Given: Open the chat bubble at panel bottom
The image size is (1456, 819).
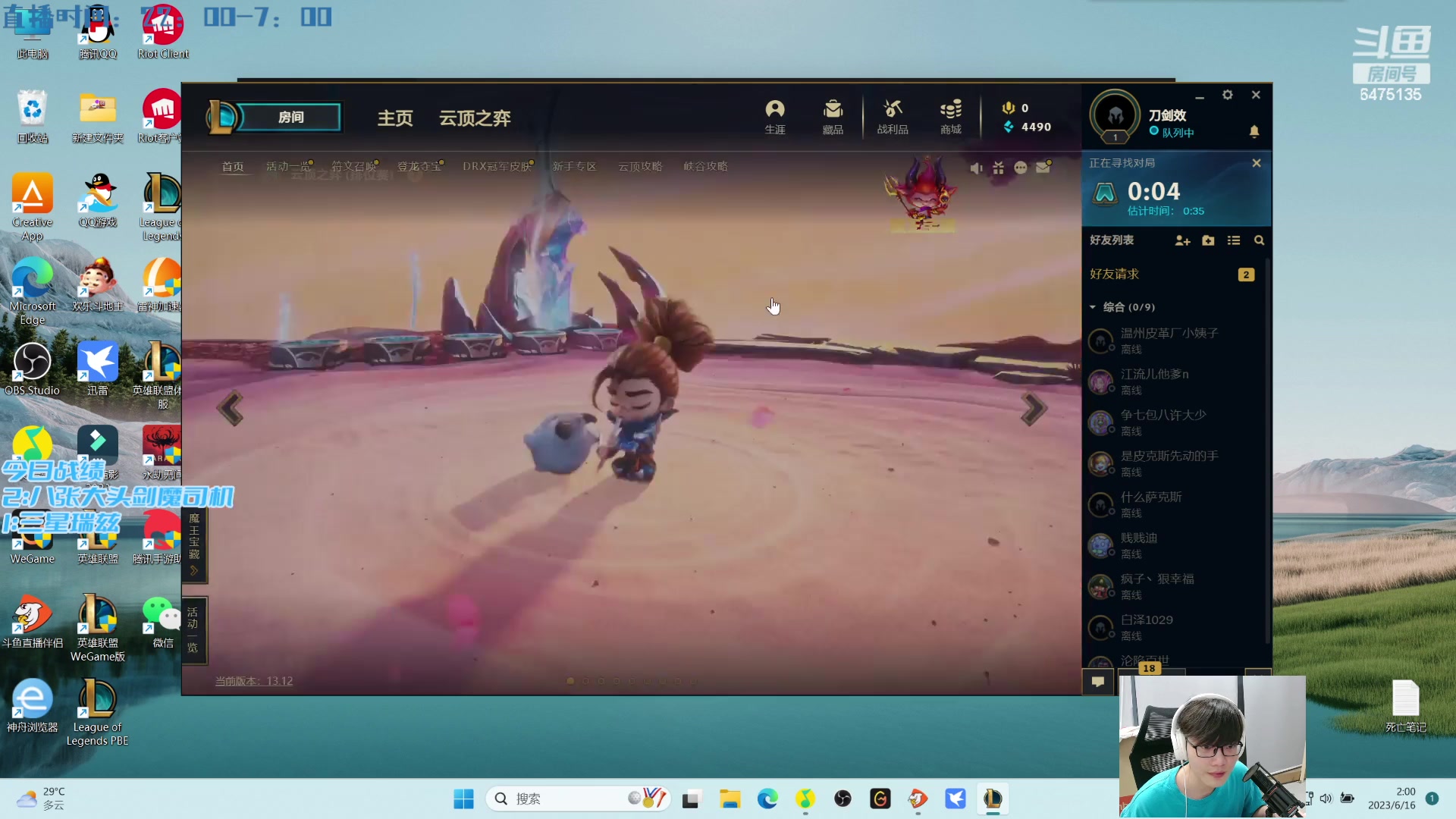Looking at the screenshot, I should click(x=1097, y=681).
